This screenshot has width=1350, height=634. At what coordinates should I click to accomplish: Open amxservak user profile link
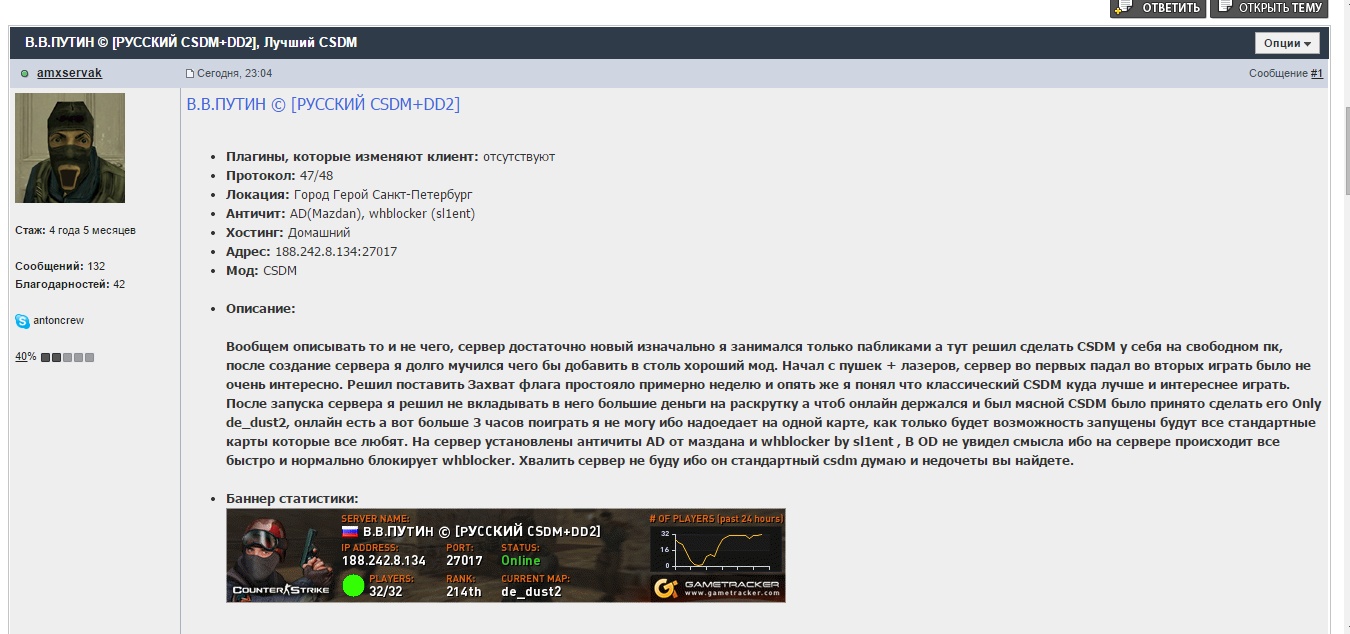69,73
